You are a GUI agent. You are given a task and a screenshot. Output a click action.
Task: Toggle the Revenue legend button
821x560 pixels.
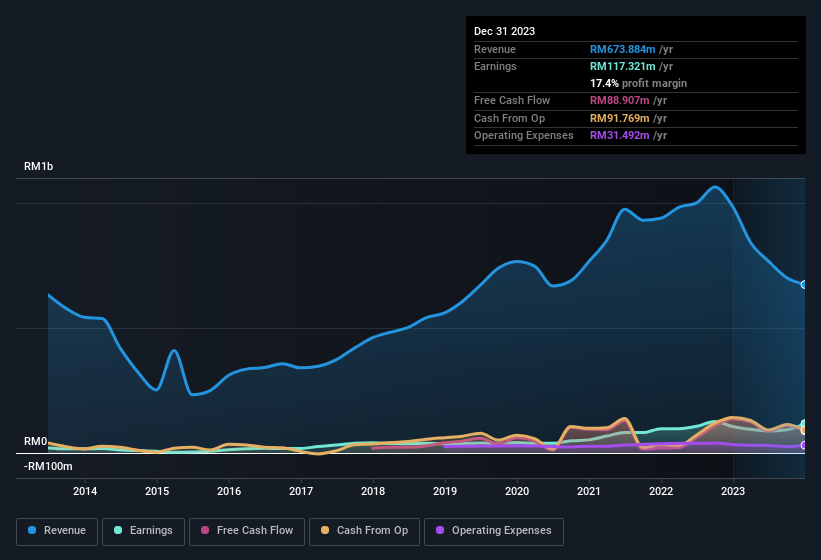[57, 531]
